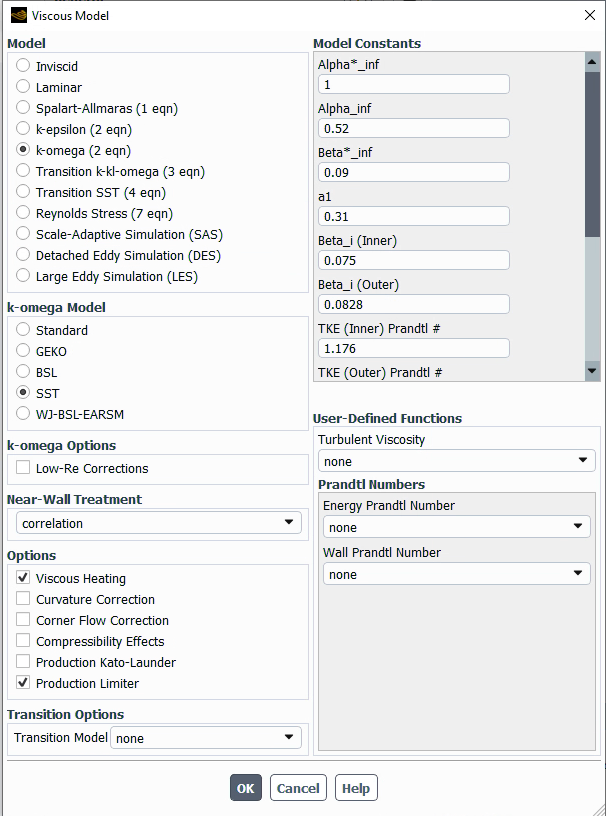Screen dimensions: 606x816
Task: Enable Curvature Correction option
Action: 23,599
